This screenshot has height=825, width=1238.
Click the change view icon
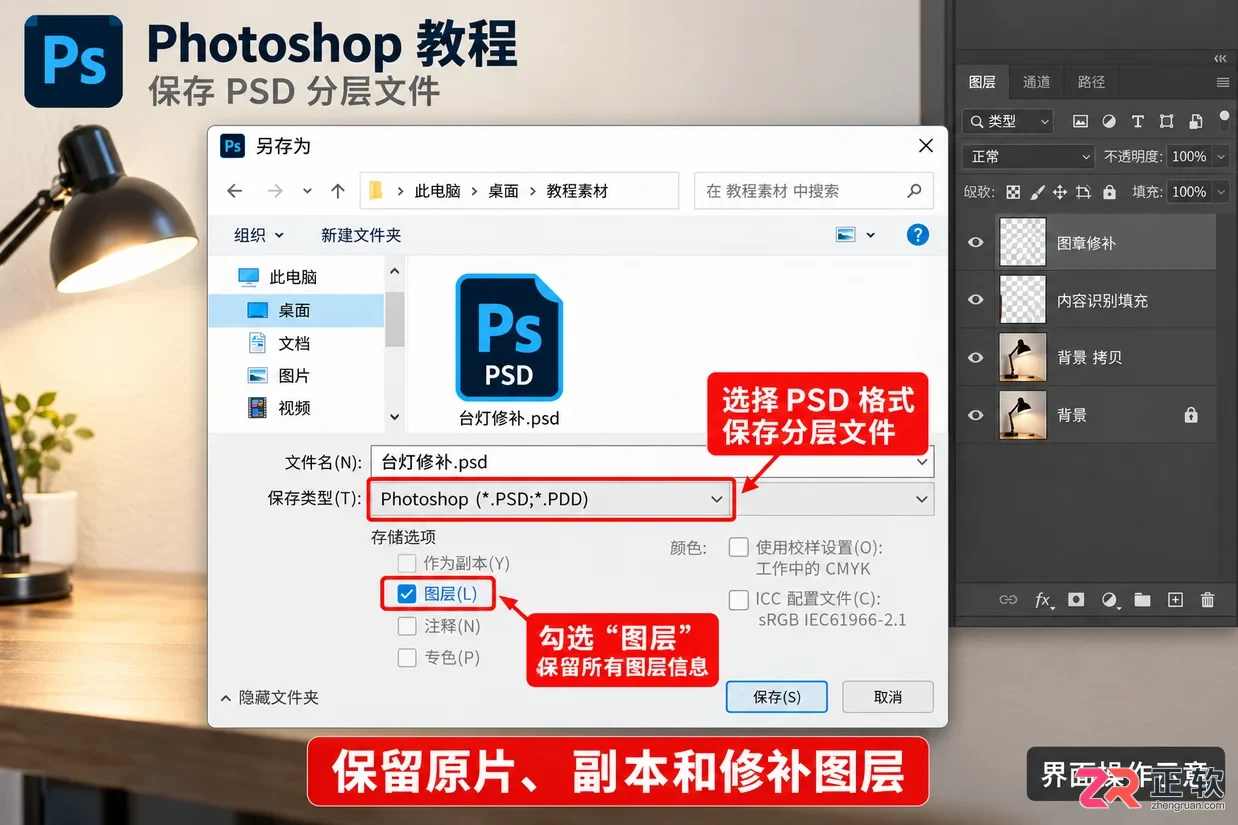click(846, 235)
